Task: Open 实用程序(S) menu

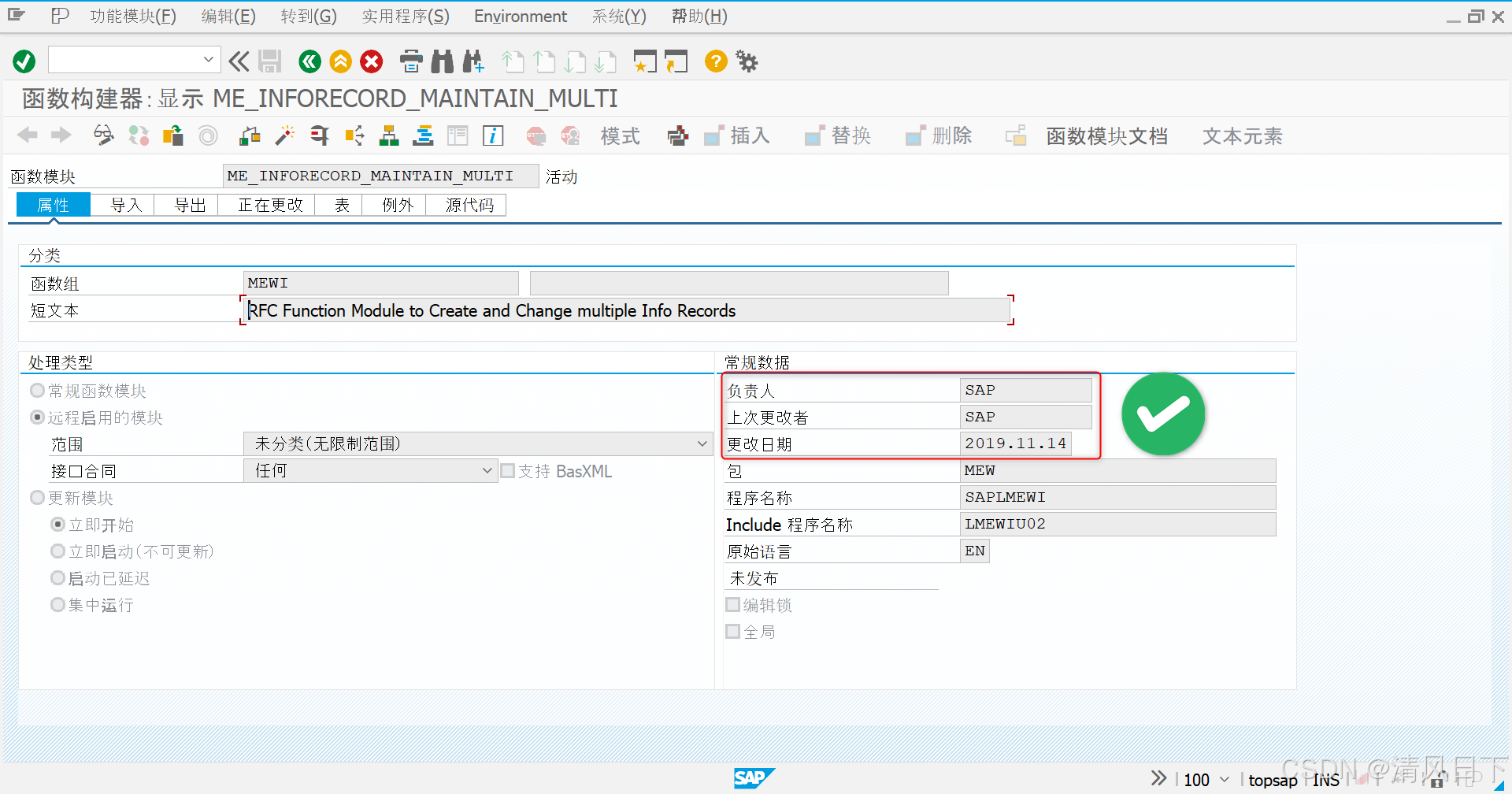Action: pyautogui.click(x=406, y=16)
